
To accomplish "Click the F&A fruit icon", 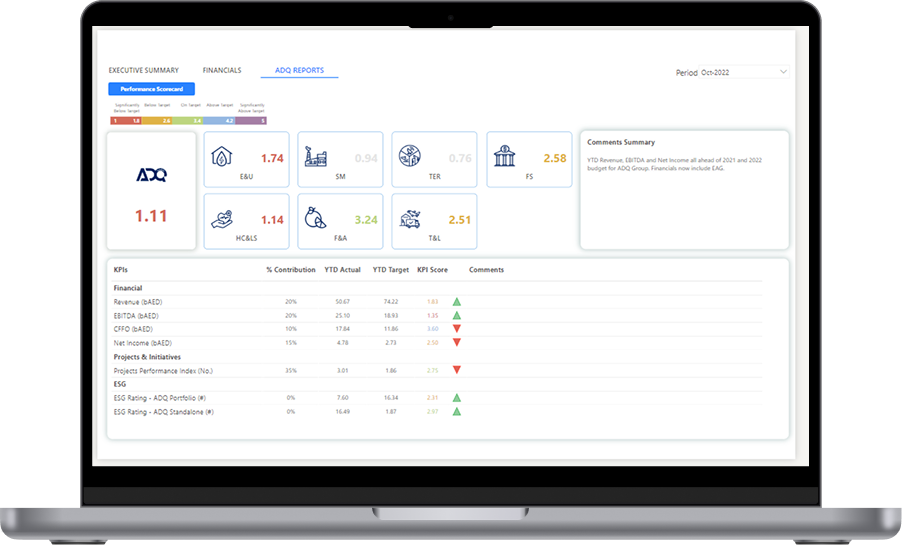I will [315, 218].
